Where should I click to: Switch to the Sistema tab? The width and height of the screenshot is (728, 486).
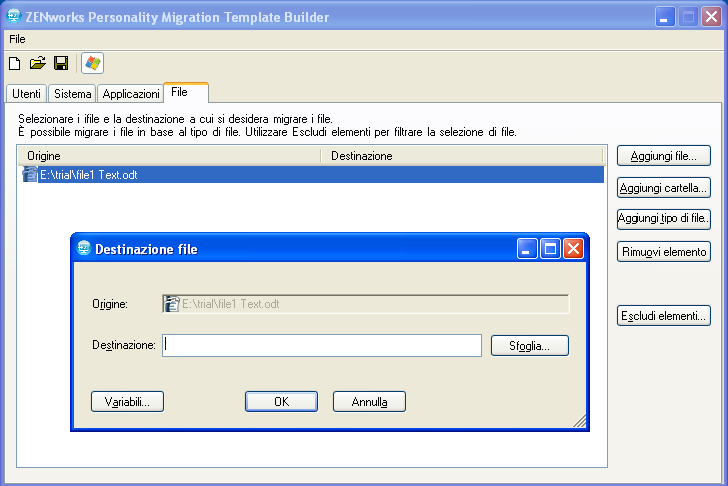pyautogui.click(x=72, y=94)
